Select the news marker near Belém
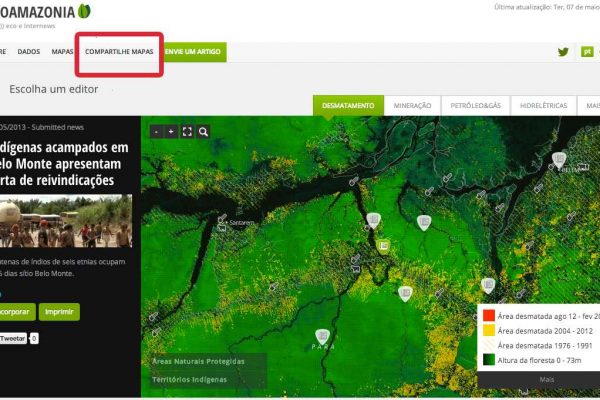Viewport: 600px width, 400px height. click(x=560, y=159)
